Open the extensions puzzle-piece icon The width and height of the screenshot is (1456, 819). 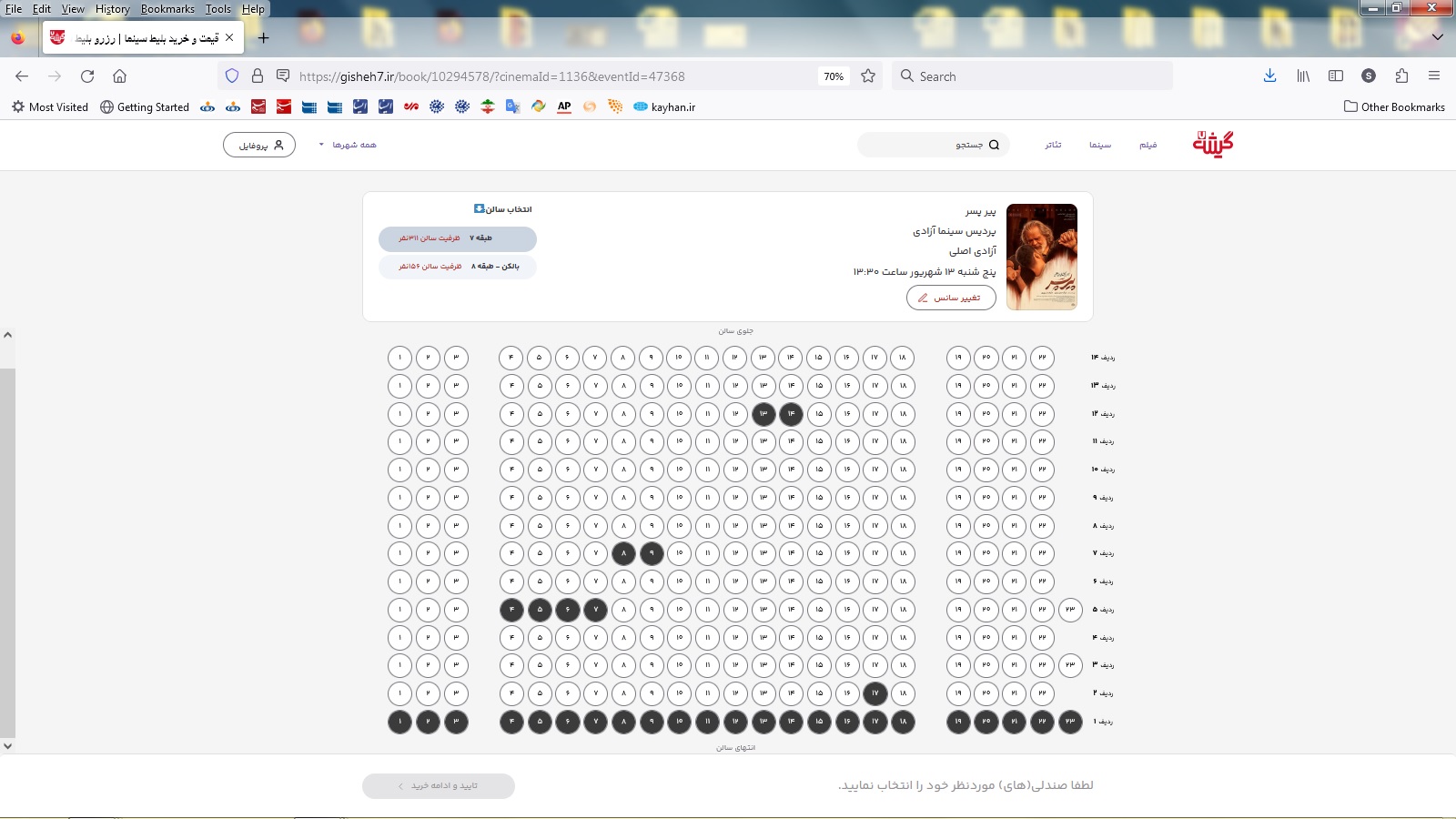coord(1401,76)
